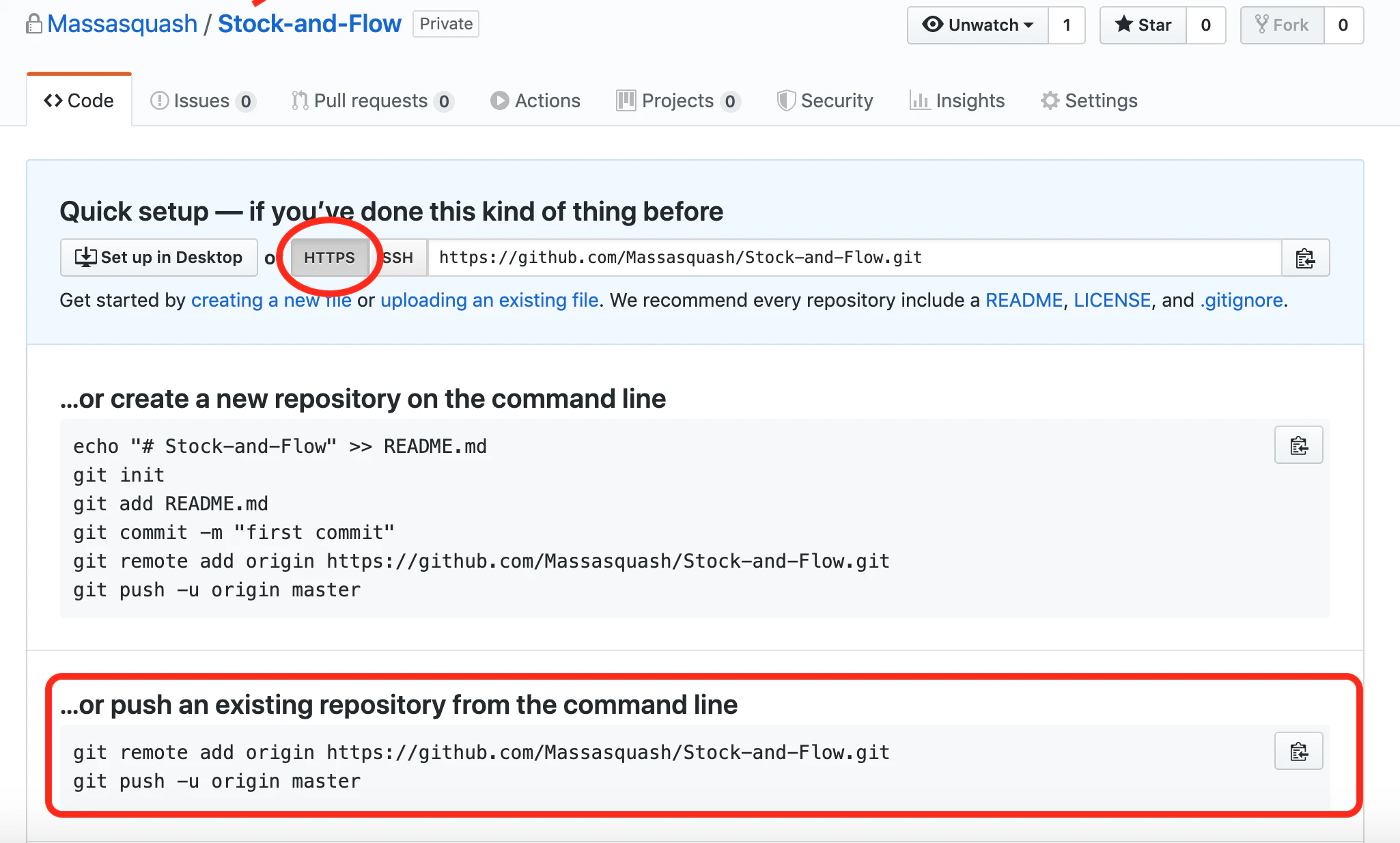View the Security tab
Image resolution: width=1400 pixels, height=843 pixels.
pos(825,100)
